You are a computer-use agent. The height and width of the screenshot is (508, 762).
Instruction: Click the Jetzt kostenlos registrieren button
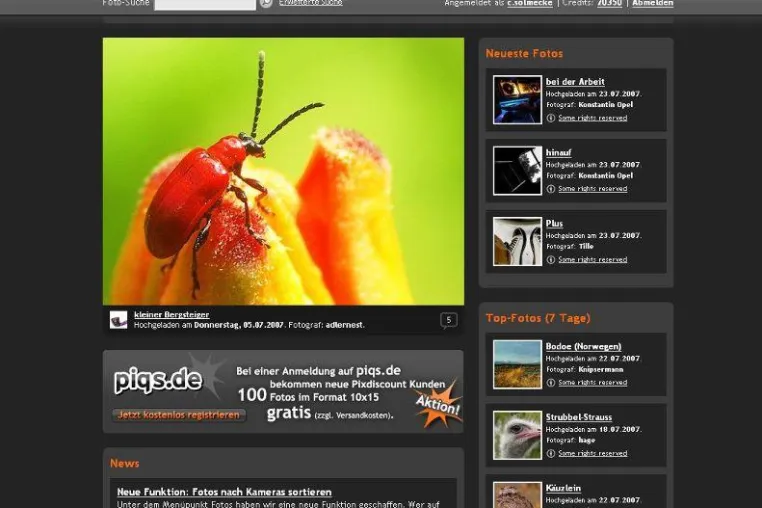pyautogui.click(x=179, y=415)
